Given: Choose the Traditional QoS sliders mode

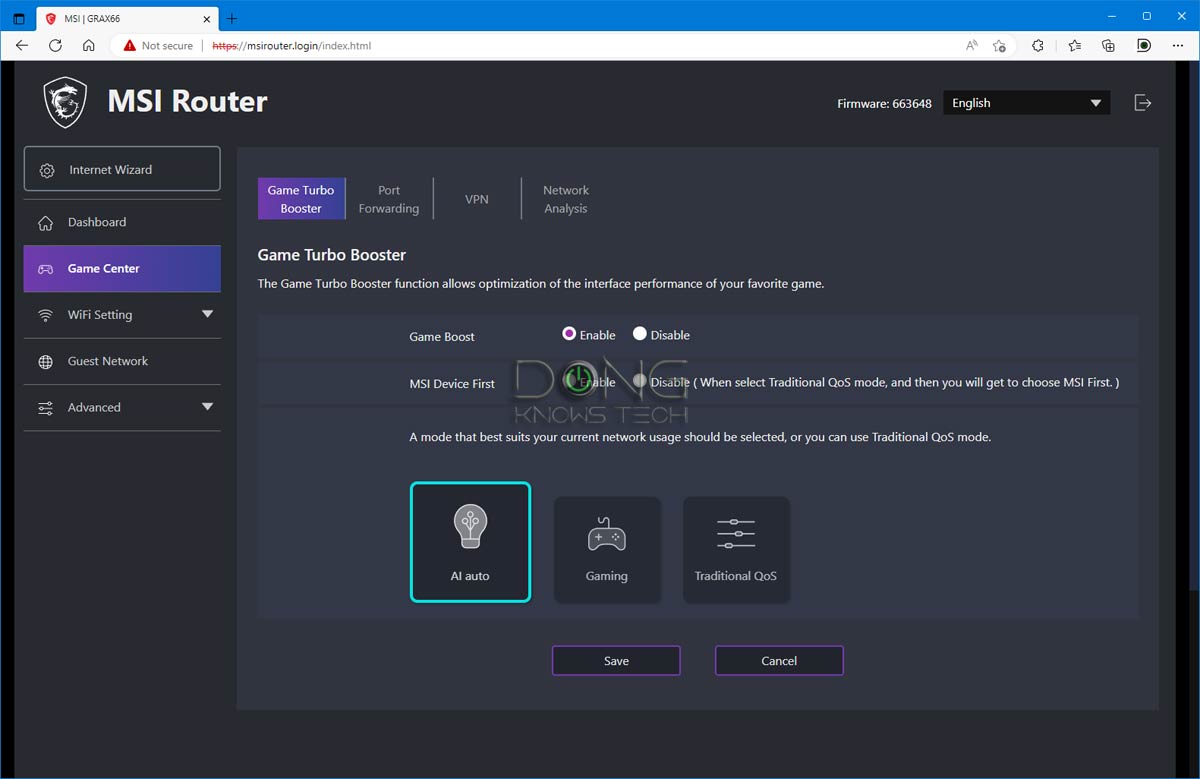Looking at the screenshot, I should [x=736, y=550].
